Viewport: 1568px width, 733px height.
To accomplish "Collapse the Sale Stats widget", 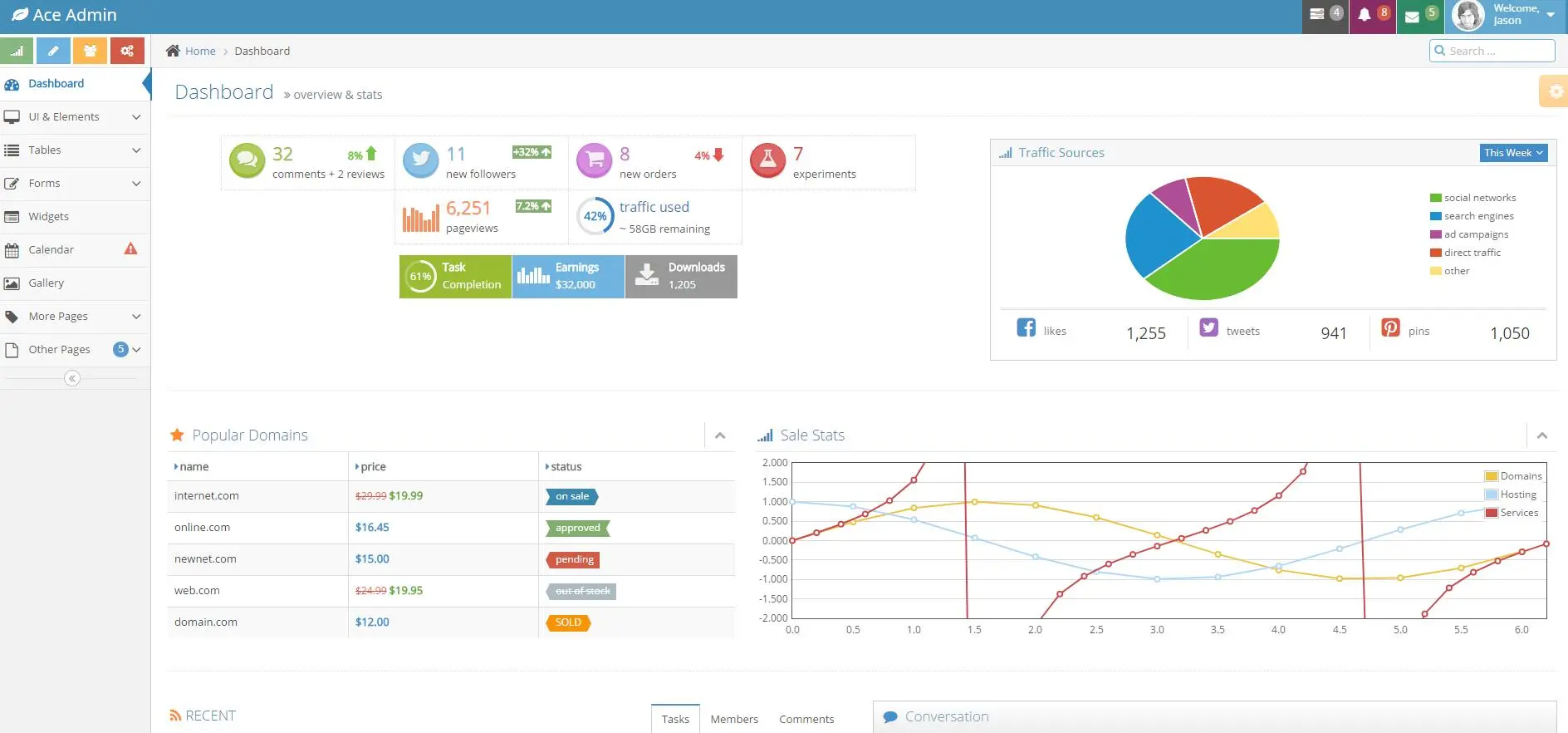I will coord(1542,435).
